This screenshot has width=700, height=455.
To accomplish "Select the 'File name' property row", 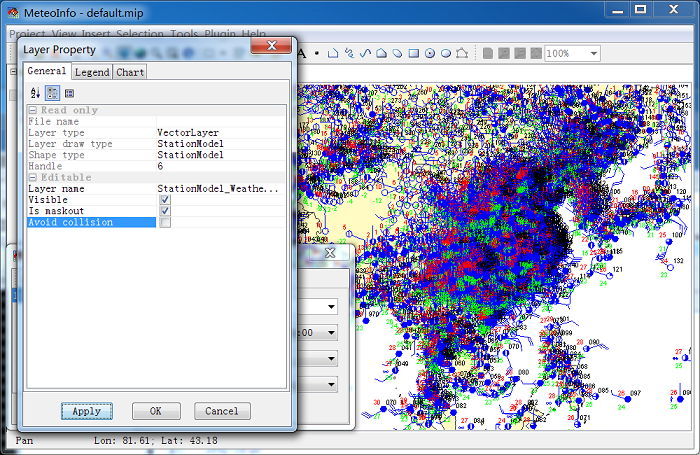I will 156,121.
